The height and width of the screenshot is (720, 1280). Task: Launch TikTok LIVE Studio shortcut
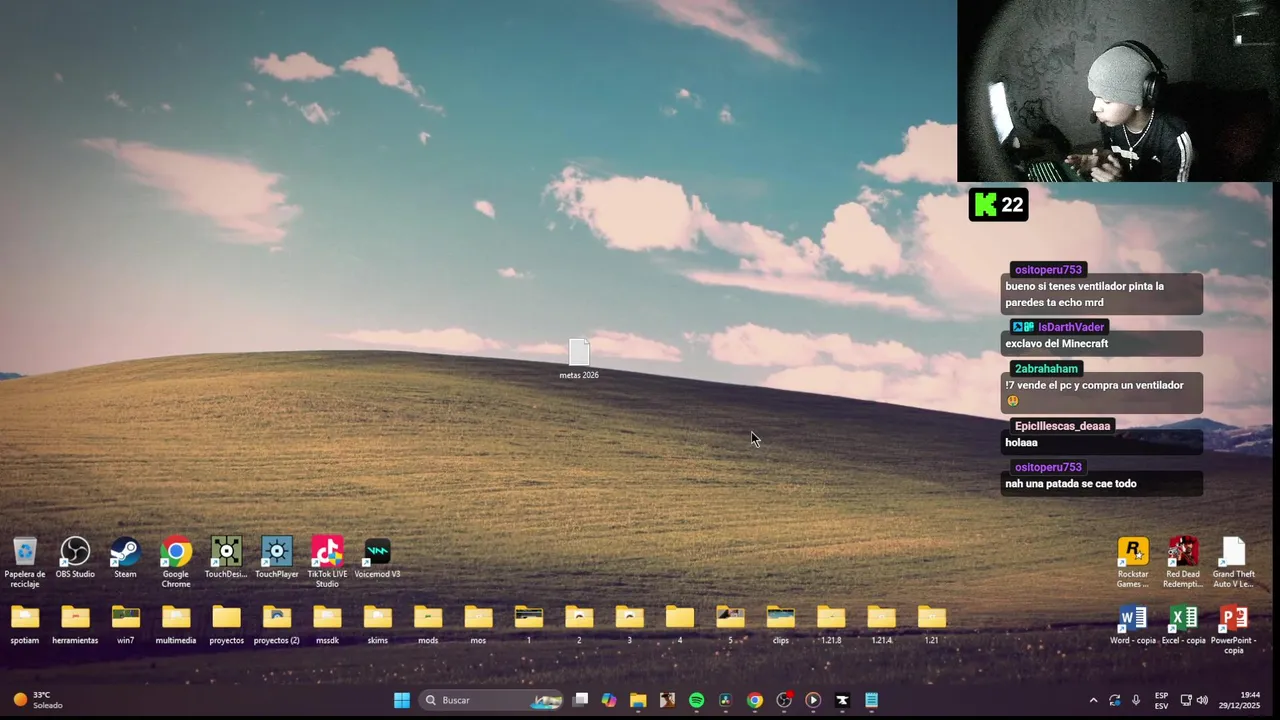pos(327,562)
